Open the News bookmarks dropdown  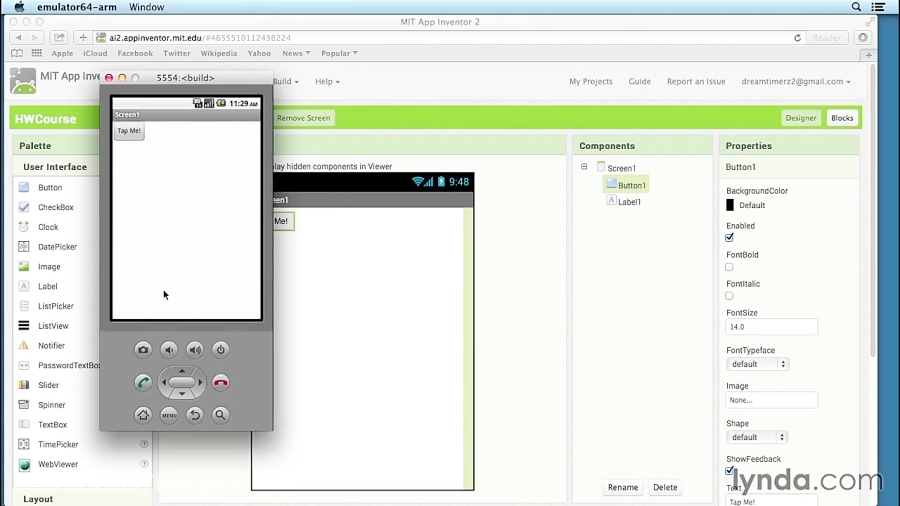pyautogui.click(x=296, y=53)
